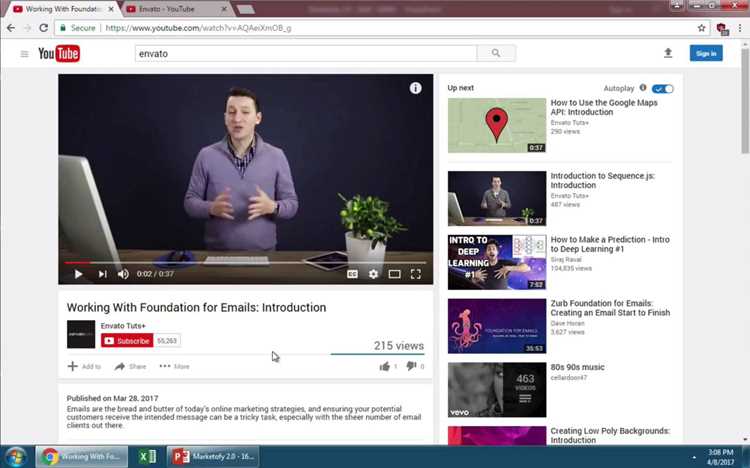This screenshot has height=468, width=750.
Task: Click the Add to plus icon
Action: [x=72, y=367]
